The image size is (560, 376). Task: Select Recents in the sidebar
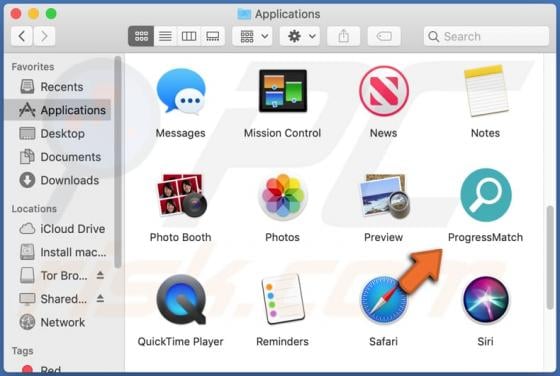(57, 87)
